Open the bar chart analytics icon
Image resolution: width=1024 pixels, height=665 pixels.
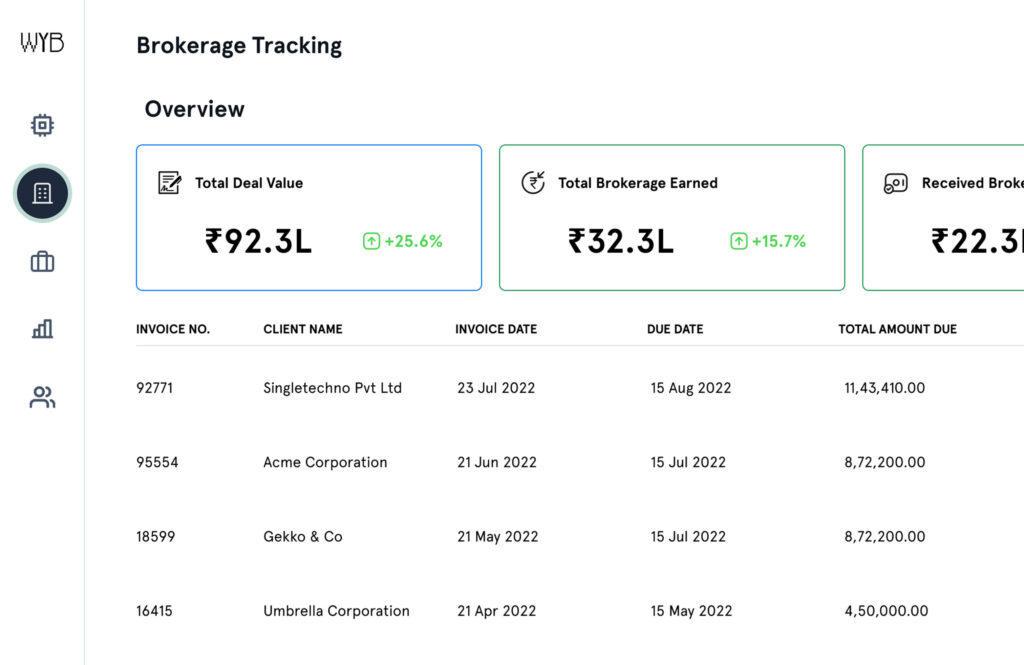click(x=42, y=329)
